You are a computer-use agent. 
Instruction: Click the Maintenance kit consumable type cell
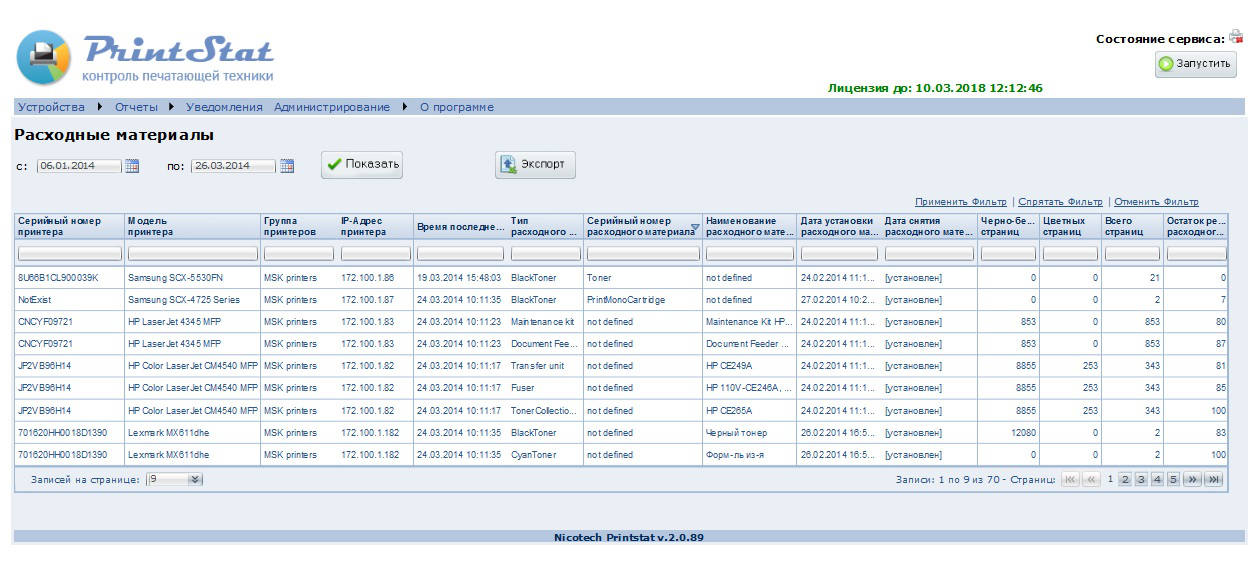(542, 322)
